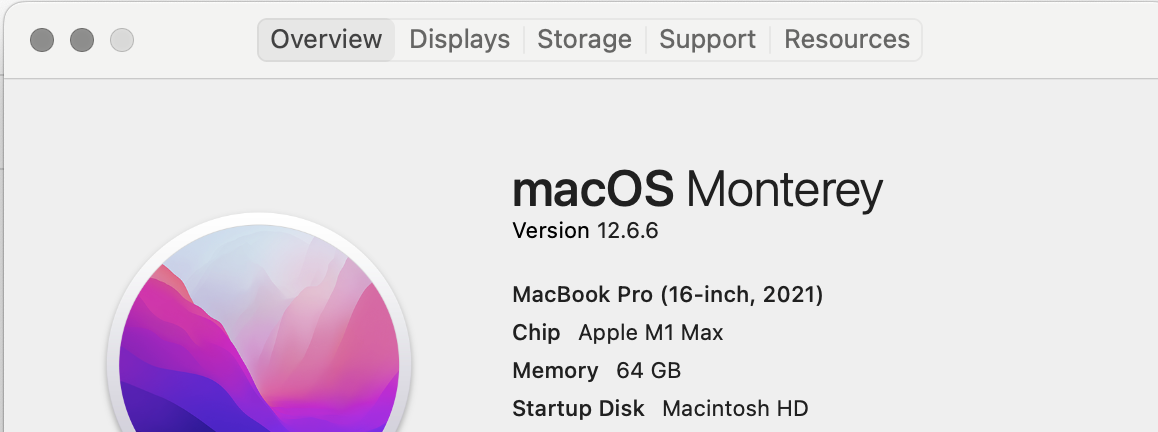This screenshot has width=1158, height=432.
Task: Click the Apple M1 Max chip value
Action: pyautogui.click(x=651, y=333)
